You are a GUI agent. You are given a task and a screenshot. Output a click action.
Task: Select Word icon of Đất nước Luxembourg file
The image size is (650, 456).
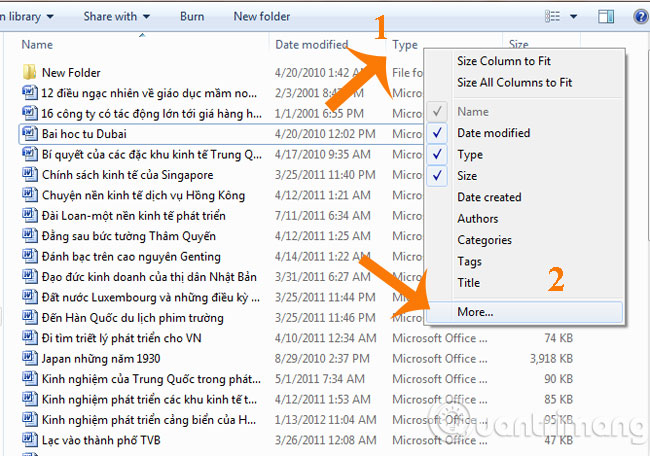click(29, 297)
